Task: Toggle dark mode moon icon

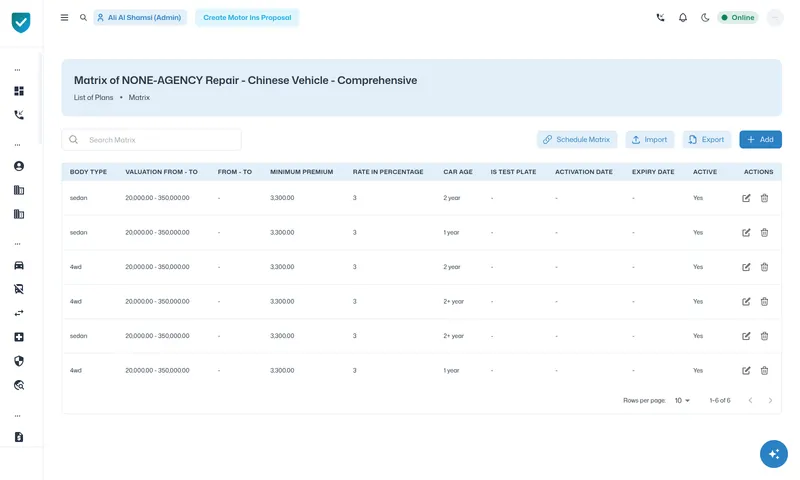Action: (x=705, y=17)
